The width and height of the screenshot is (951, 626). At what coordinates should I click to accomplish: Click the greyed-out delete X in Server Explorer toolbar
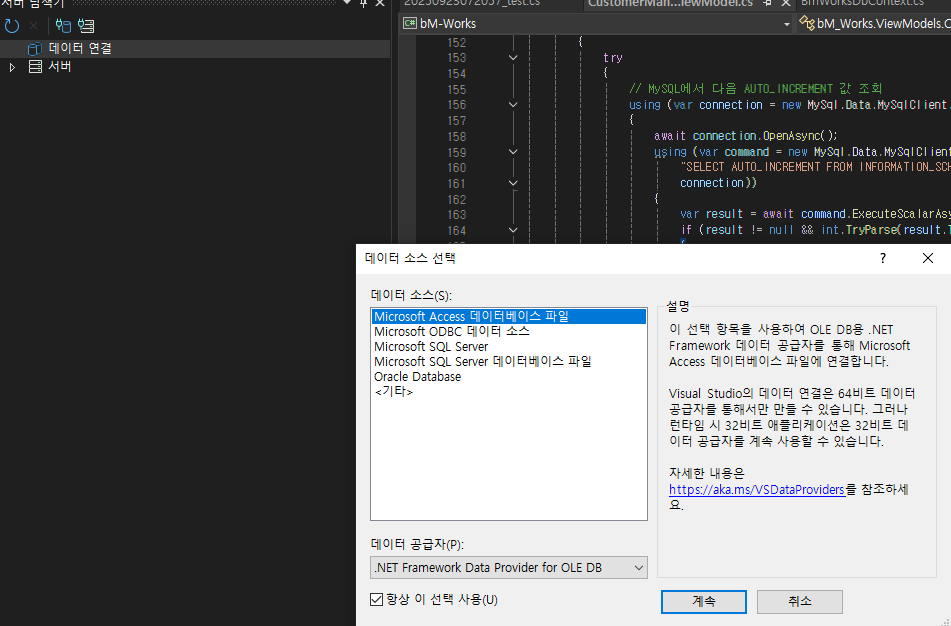coord(33,25)
